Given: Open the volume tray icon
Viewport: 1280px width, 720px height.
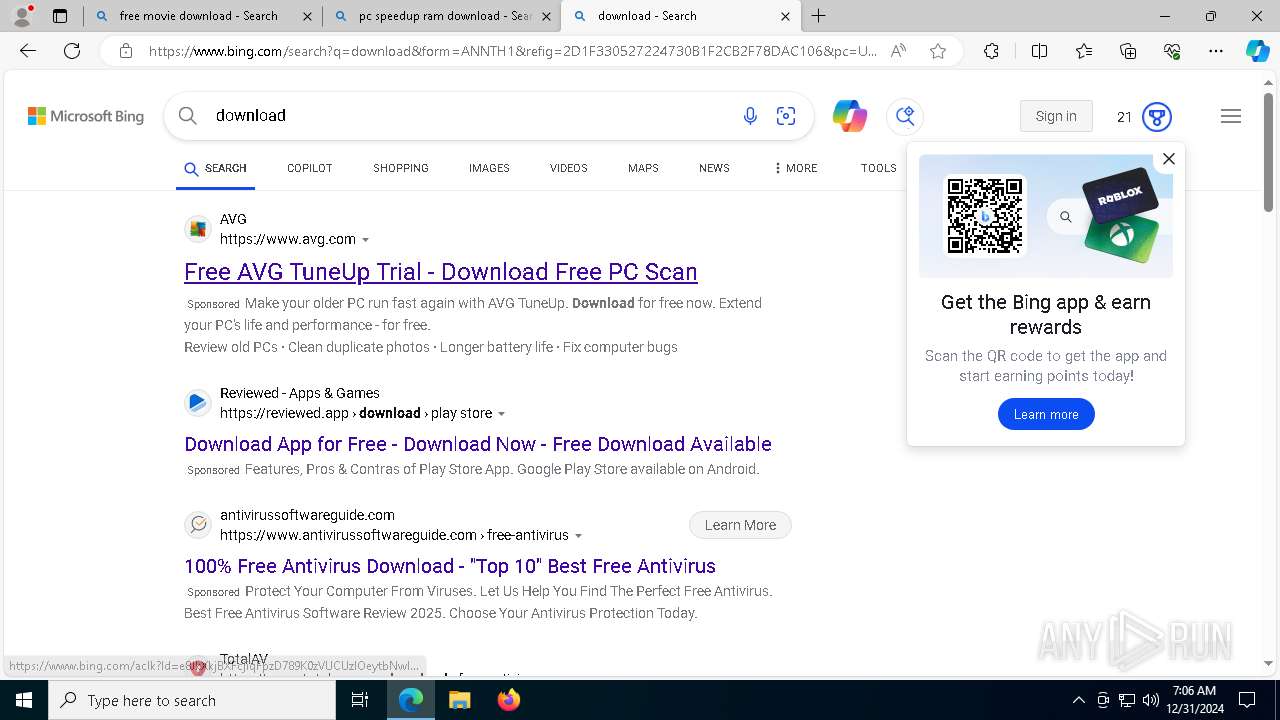Looking at the screenshot, I should tap(1150, 700).
